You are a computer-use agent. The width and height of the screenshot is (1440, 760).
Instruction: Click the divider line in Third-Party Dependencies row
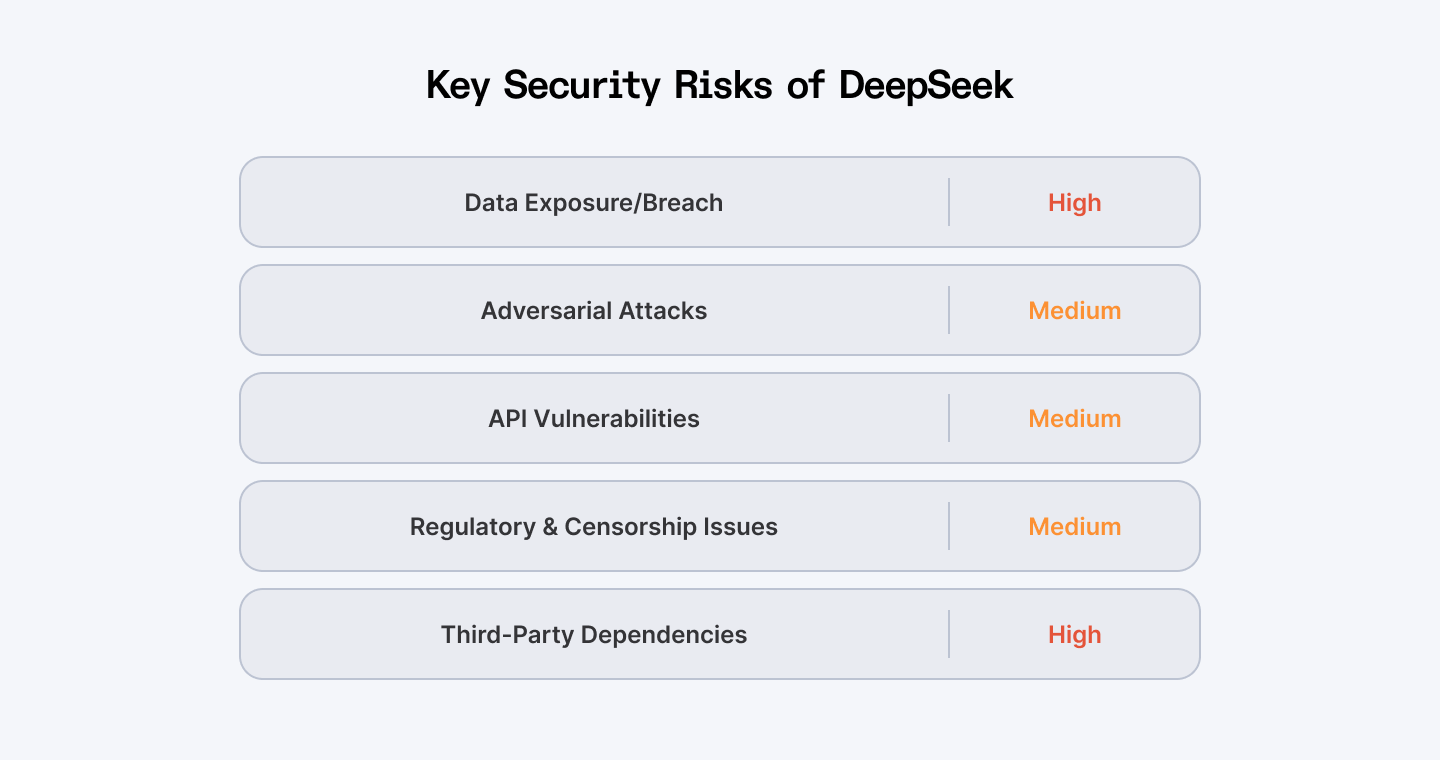pyautogui.click(x=949, y=634)
